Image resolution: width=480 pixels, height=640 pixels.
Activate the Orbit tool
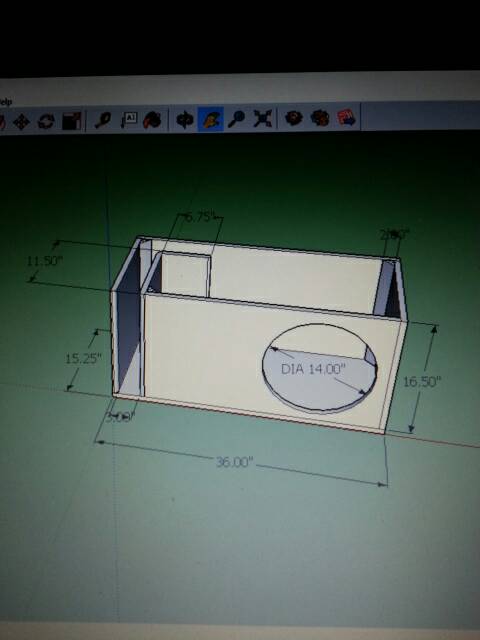coord(184,119)
